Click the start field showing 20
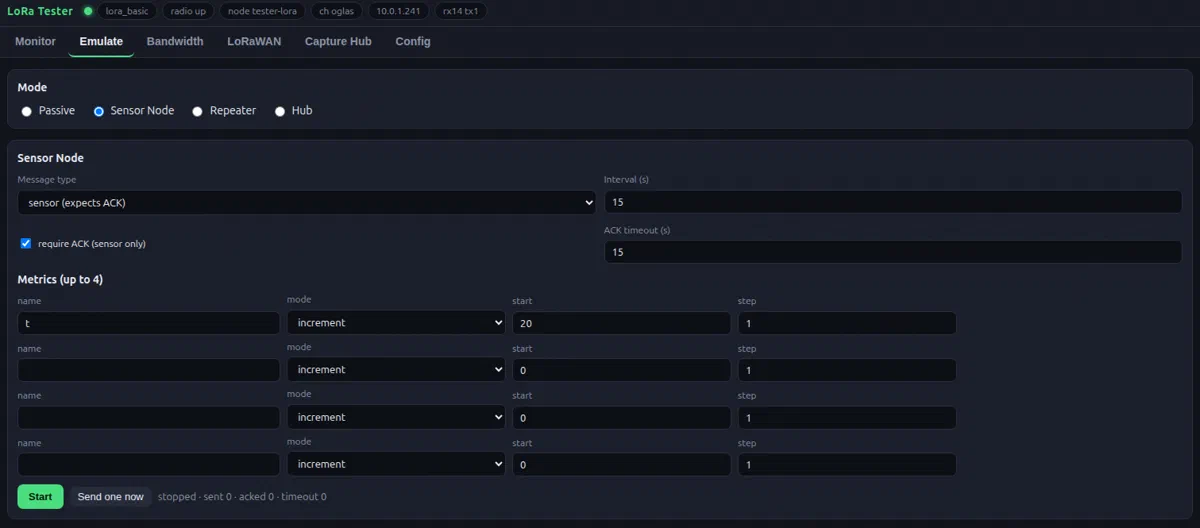This screenshot has height=528, width=1200. click(x=621, y=323)
